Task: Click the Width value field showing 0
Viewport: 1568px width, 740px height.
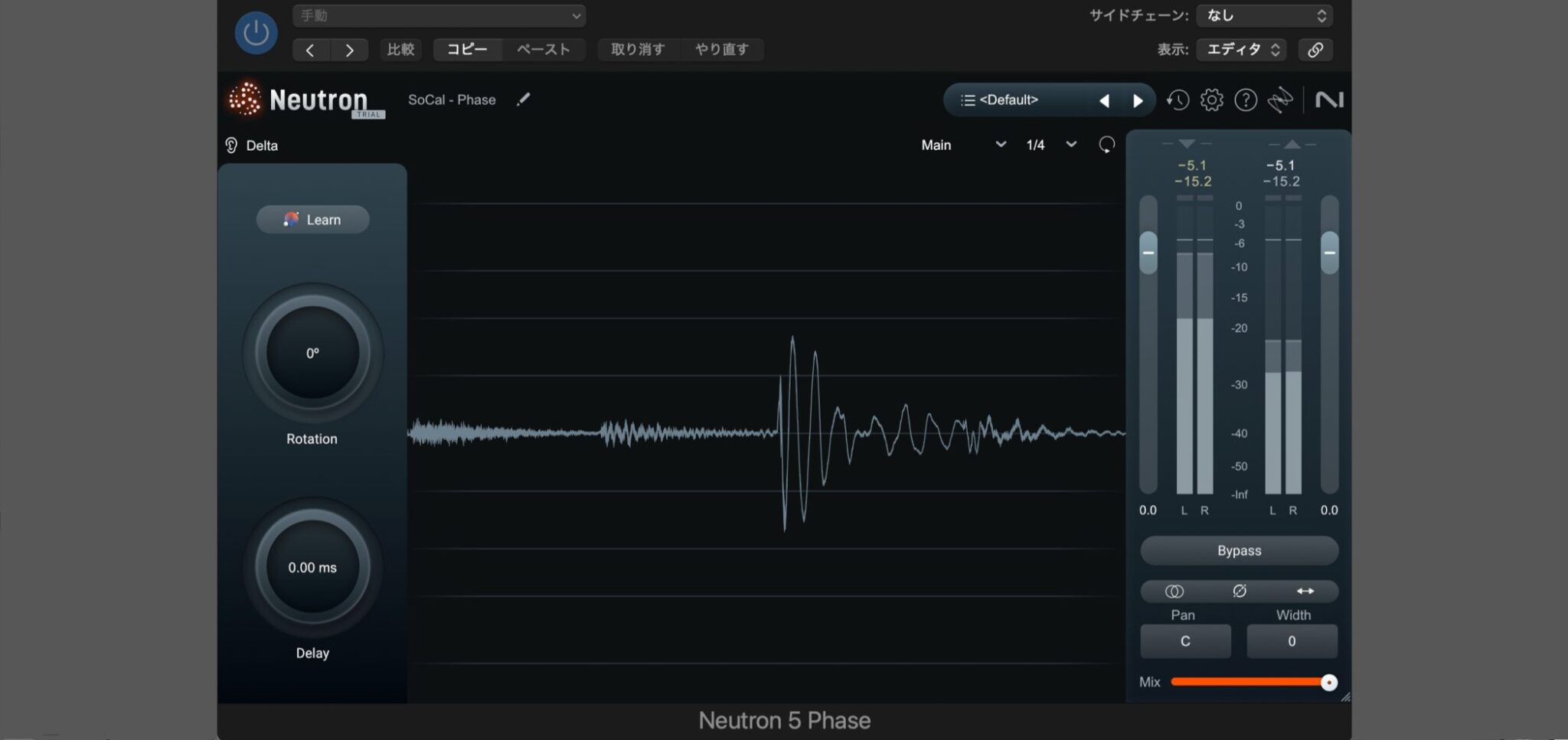Action: click(x=1292, y=641)
